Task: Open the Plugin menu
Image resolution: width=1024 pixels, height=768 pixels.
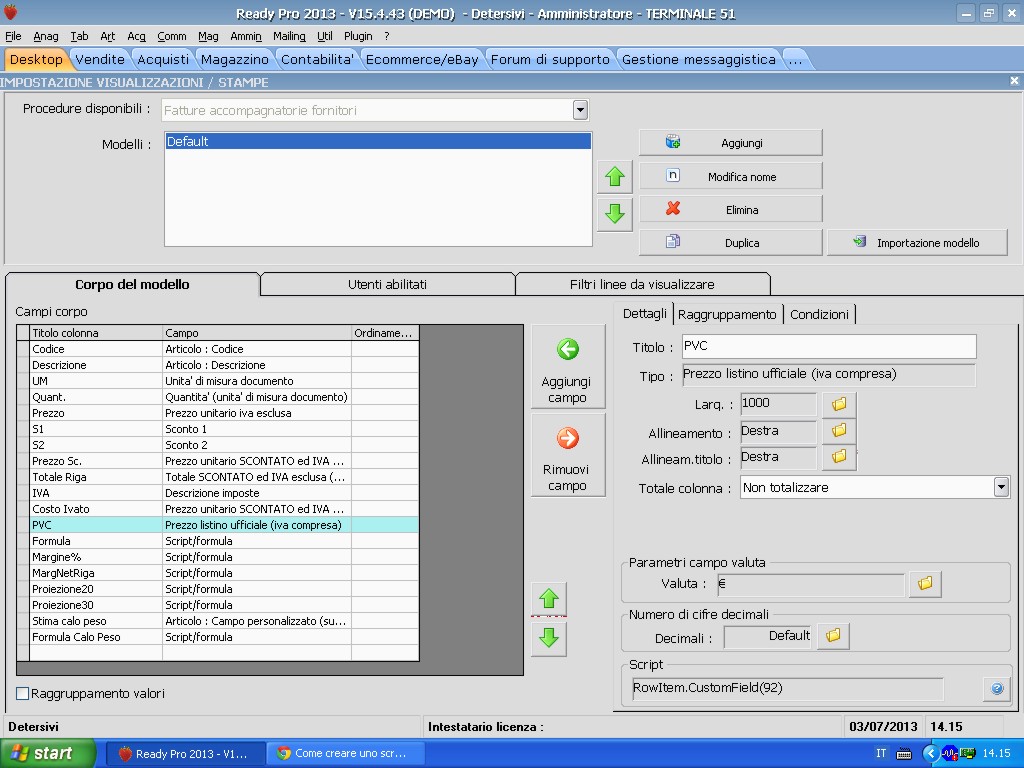Action: tap(358, 36)
